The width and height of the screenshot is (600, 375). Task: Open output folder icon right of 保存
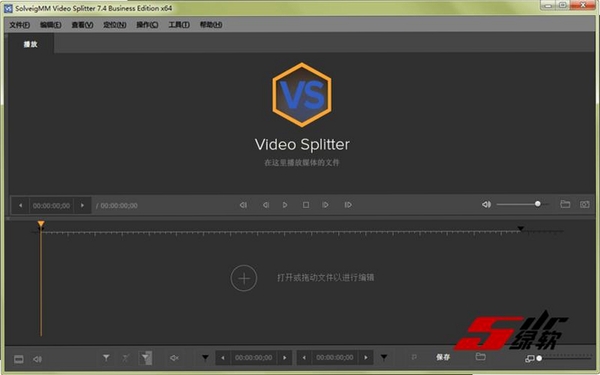(481, 357)
